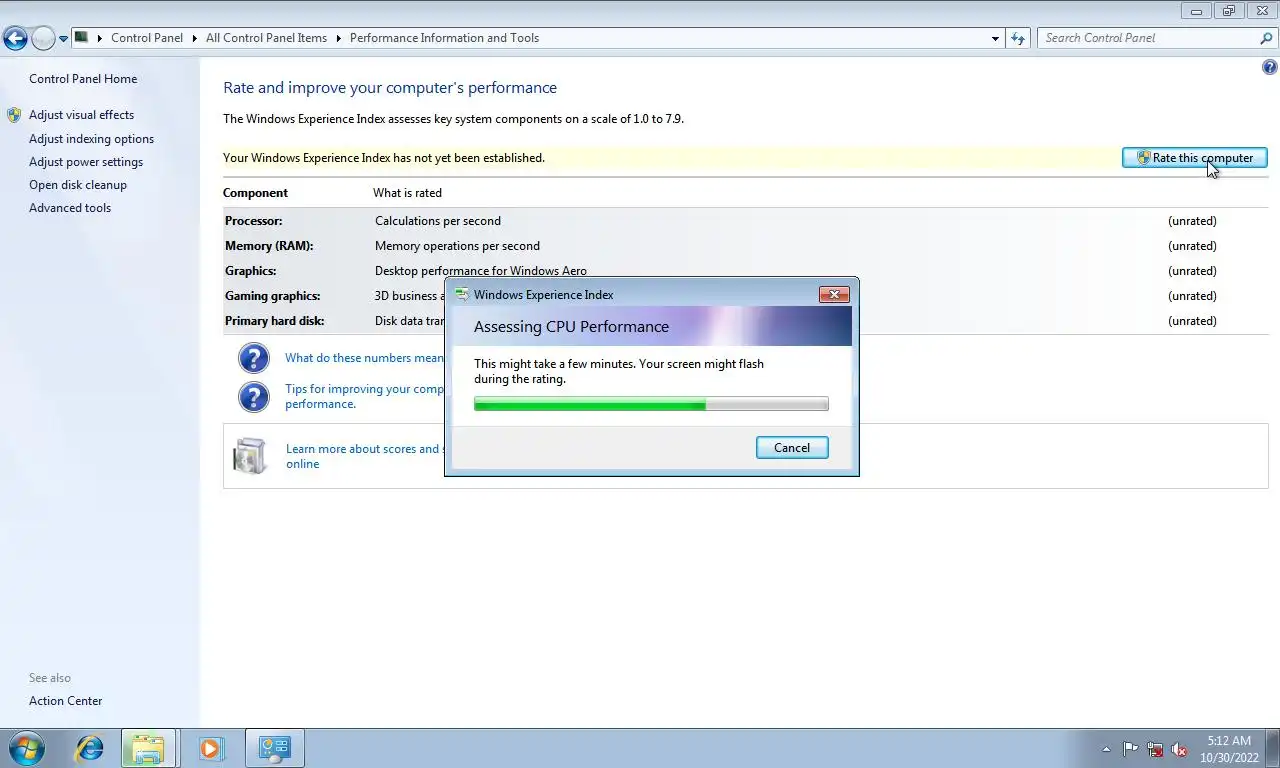Image resolution: width=1280 pixels, height=768 pixels.
Task: Open Adjust indexing options
Action: click(91, 139)
